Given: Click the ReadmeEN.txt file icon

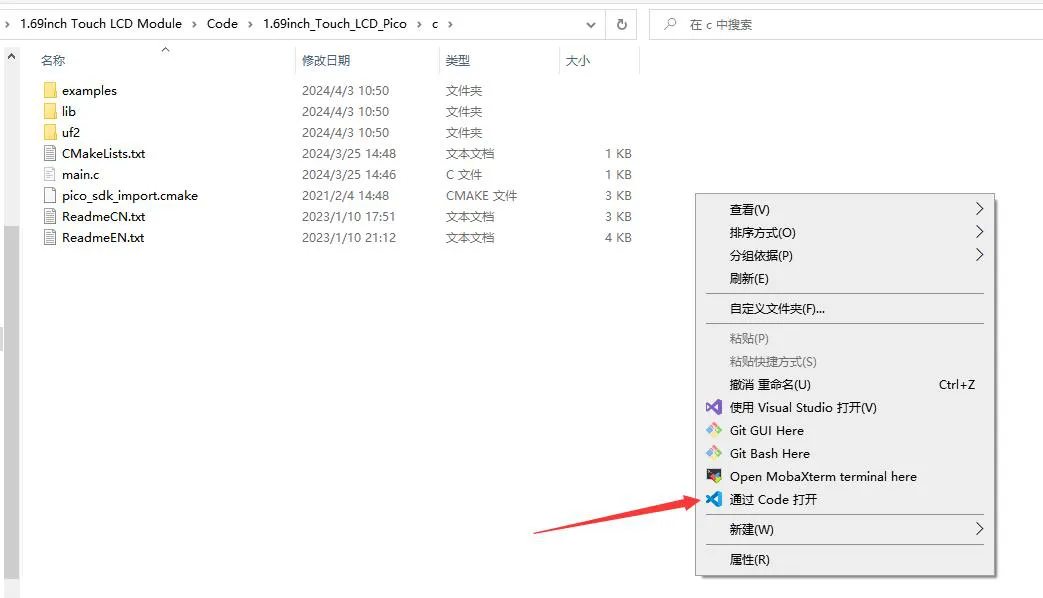Looking at the screenshot, I should pos(50,237).
